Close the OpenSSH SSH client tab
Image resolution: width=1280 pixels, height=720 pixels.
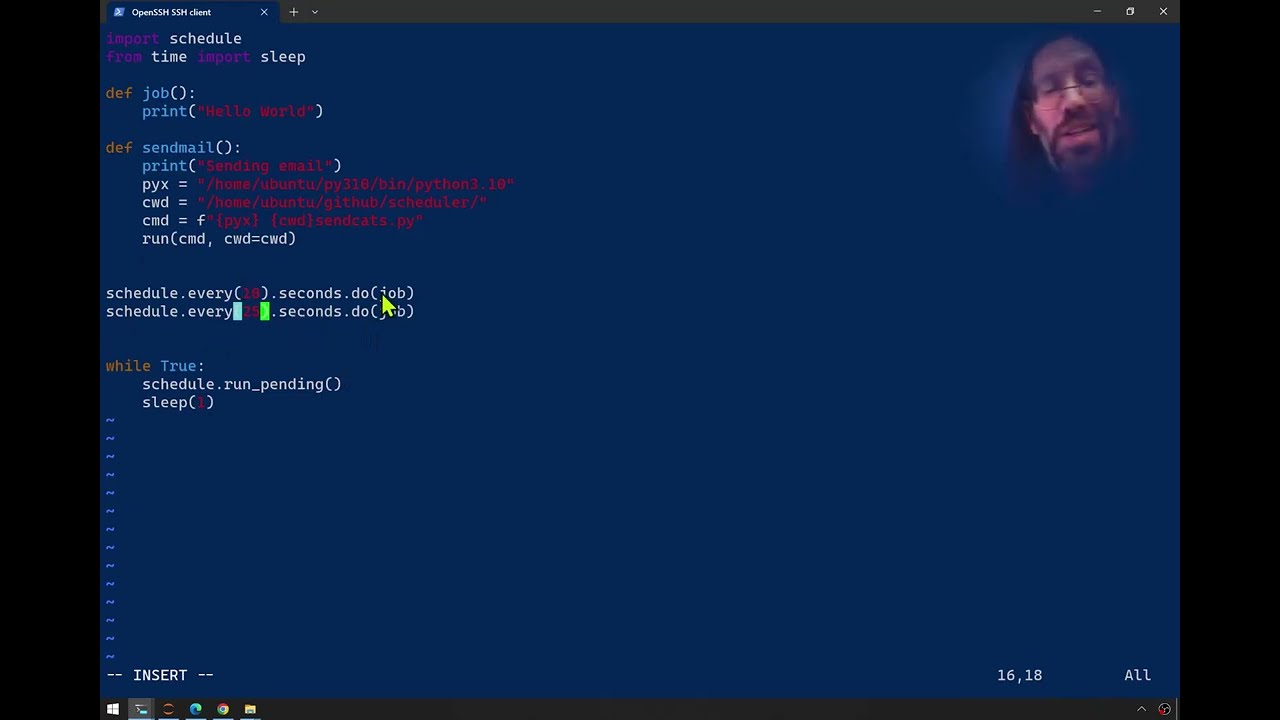pos(264,12)
